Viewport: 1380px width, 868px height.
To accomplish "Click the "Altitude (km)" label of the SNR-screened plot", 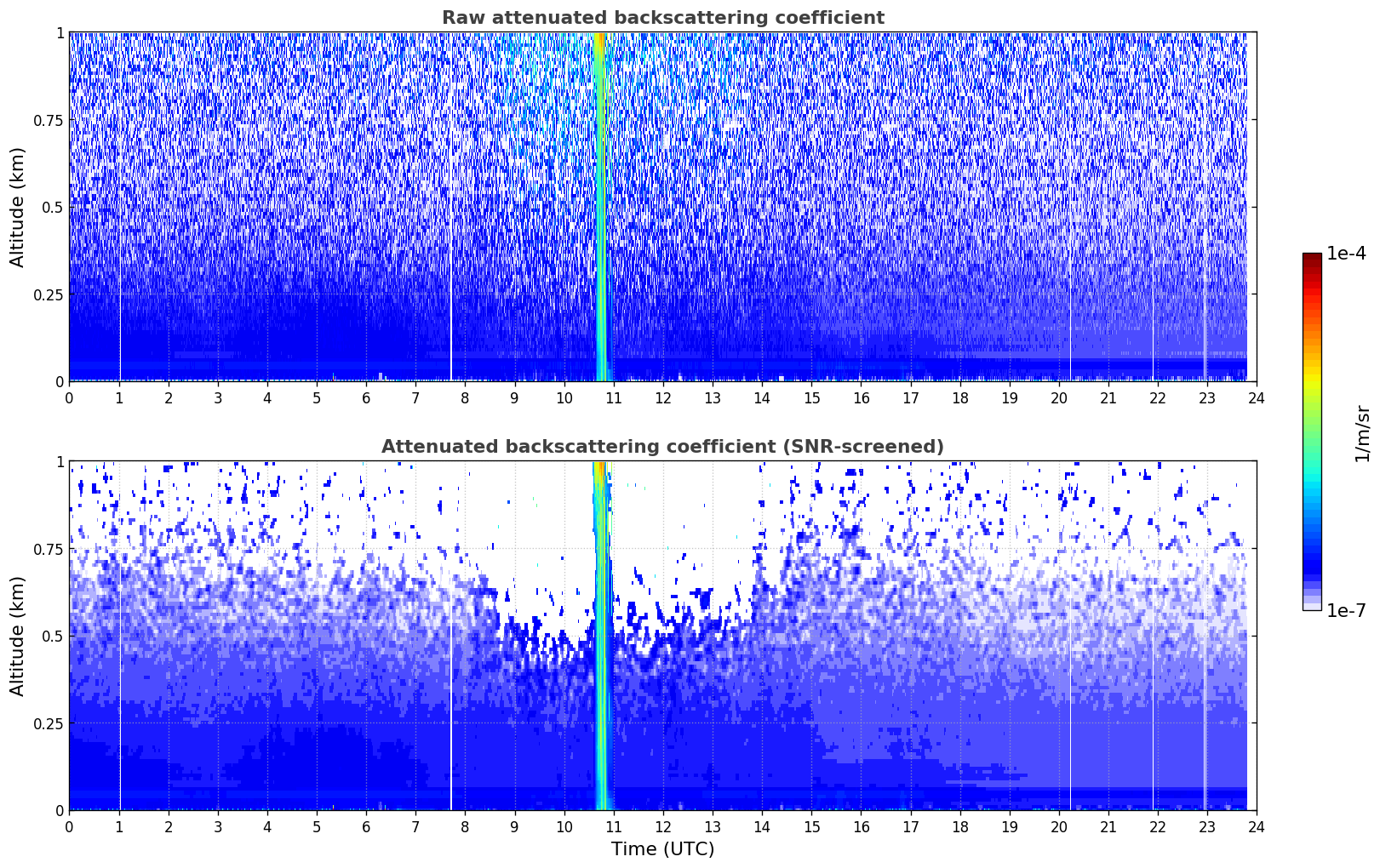I will (x=18, y=636).
